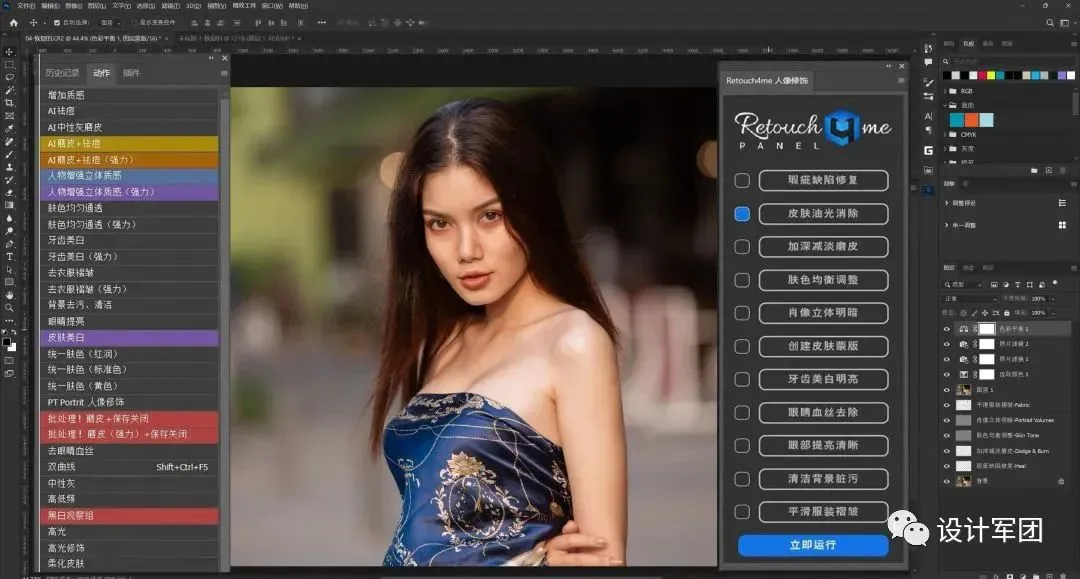The image size is (1080, 579).
Task: Enable the 瑕疵缺陷修复 checkbox
Action: point(742,181)
